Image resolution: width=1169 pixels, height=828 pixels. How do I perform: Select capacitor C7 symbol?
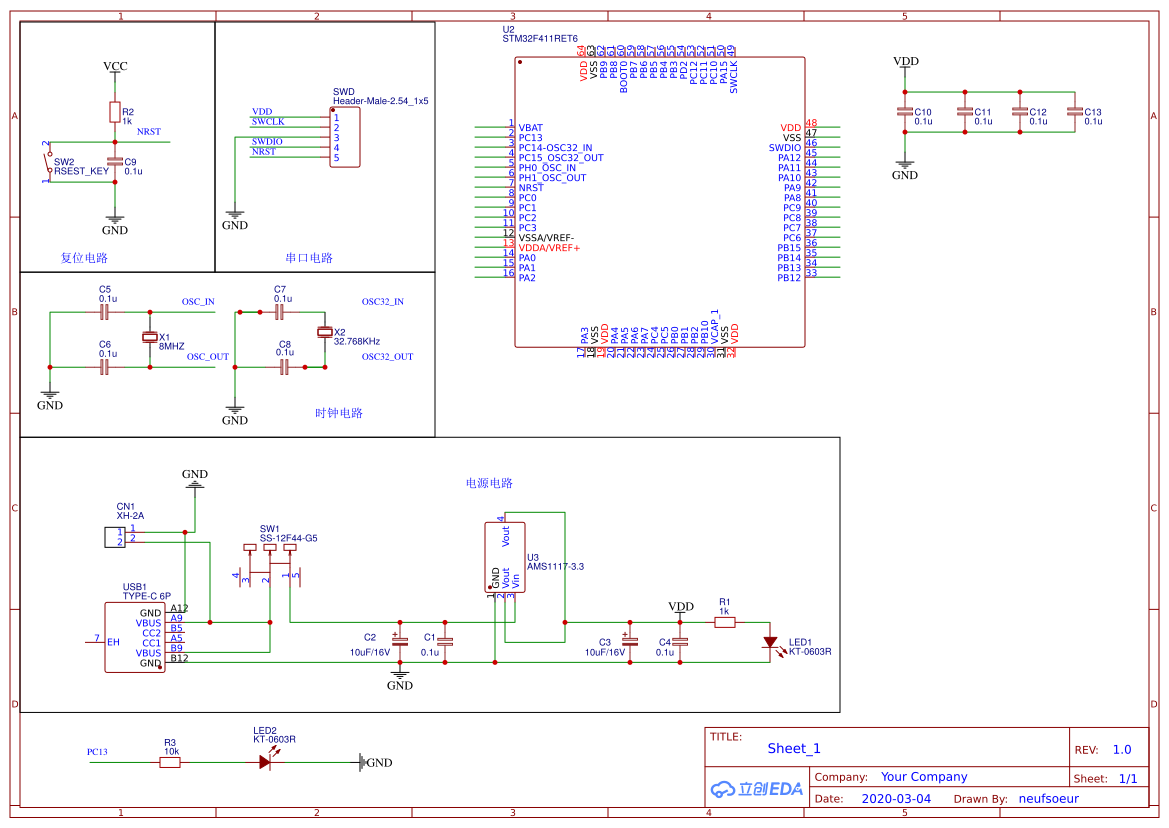(280, 312)
